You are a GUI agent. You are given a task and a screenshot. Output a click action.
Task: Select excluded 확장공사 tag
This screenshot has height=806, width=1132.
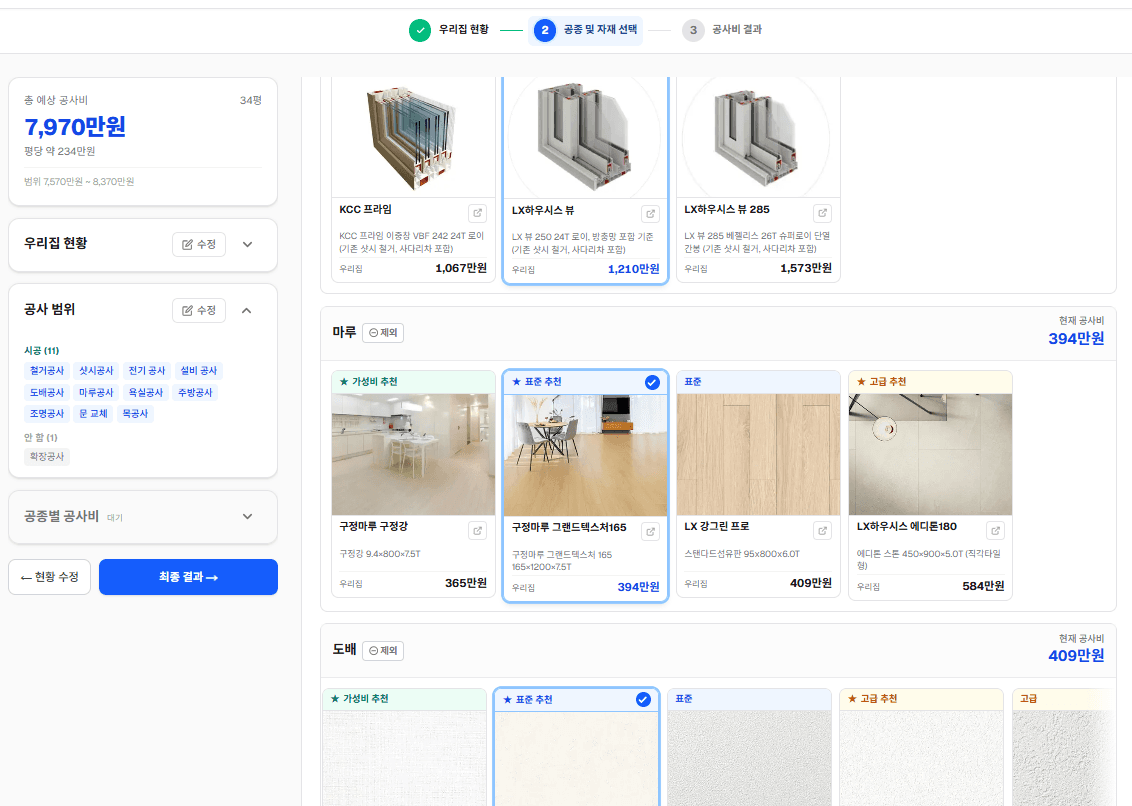[x=47, y=456]
